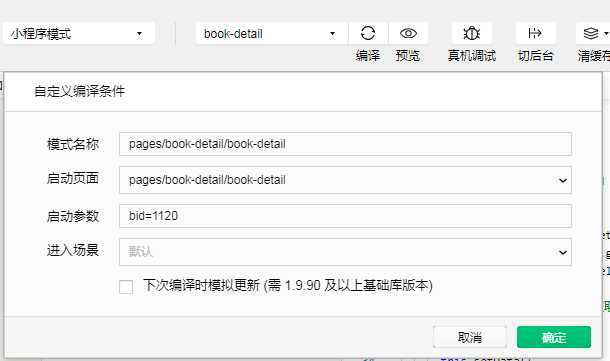Expand the 进入场景 scene selector

click(345, 252)
